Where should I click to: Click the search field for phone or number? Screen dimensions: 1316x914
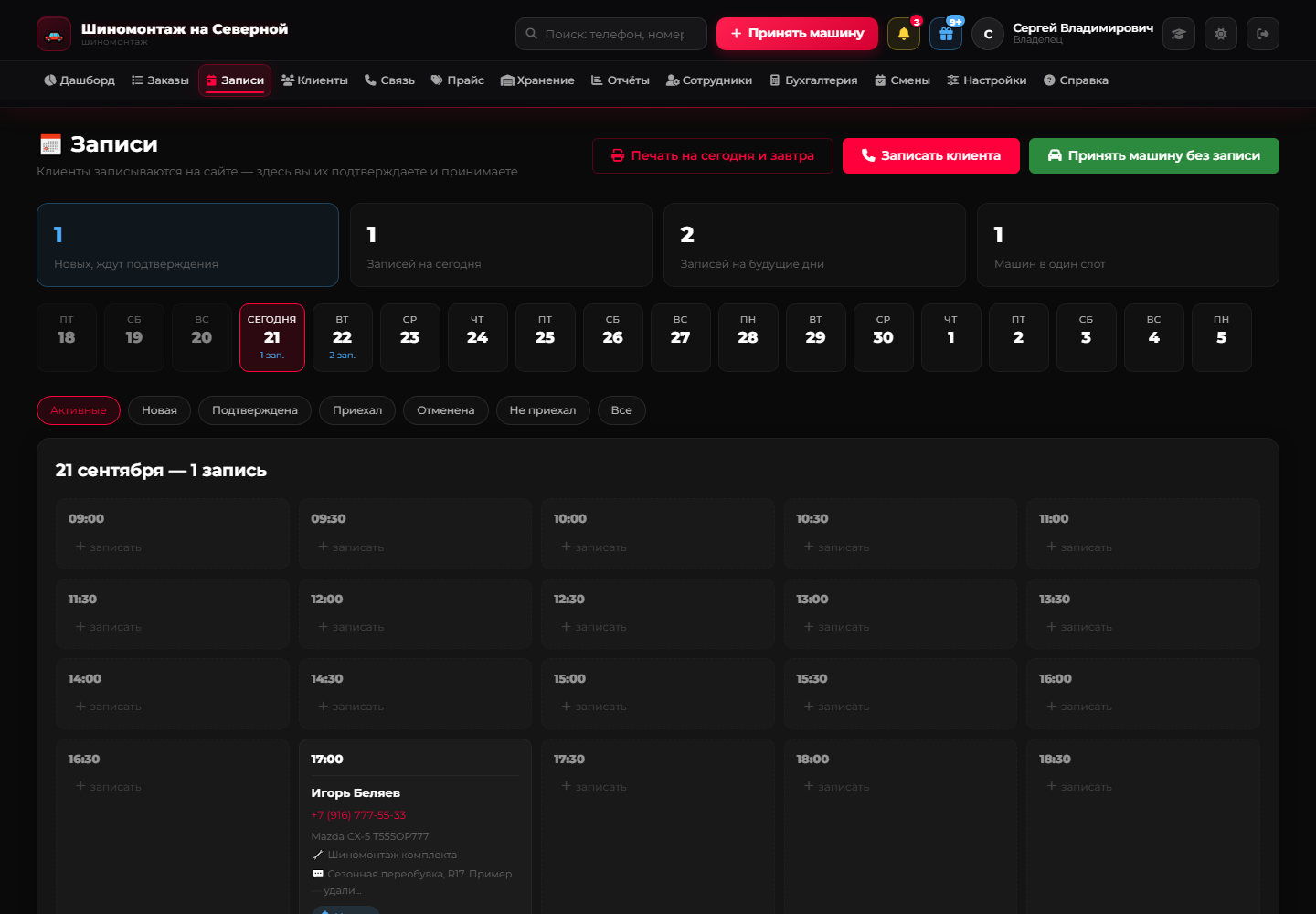[611, 34]
